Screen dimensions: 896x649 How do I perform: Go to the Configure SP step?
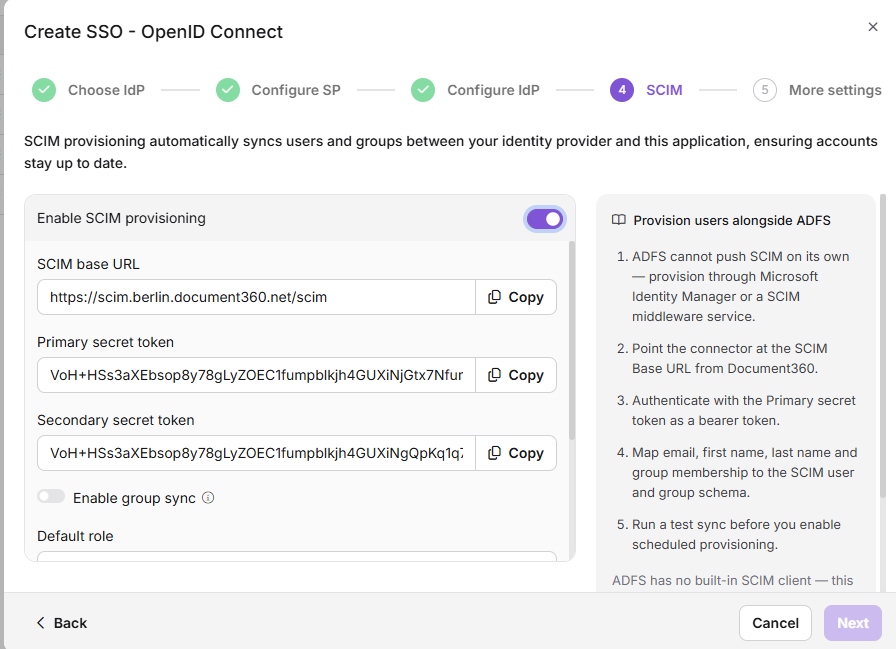(296, 90)
